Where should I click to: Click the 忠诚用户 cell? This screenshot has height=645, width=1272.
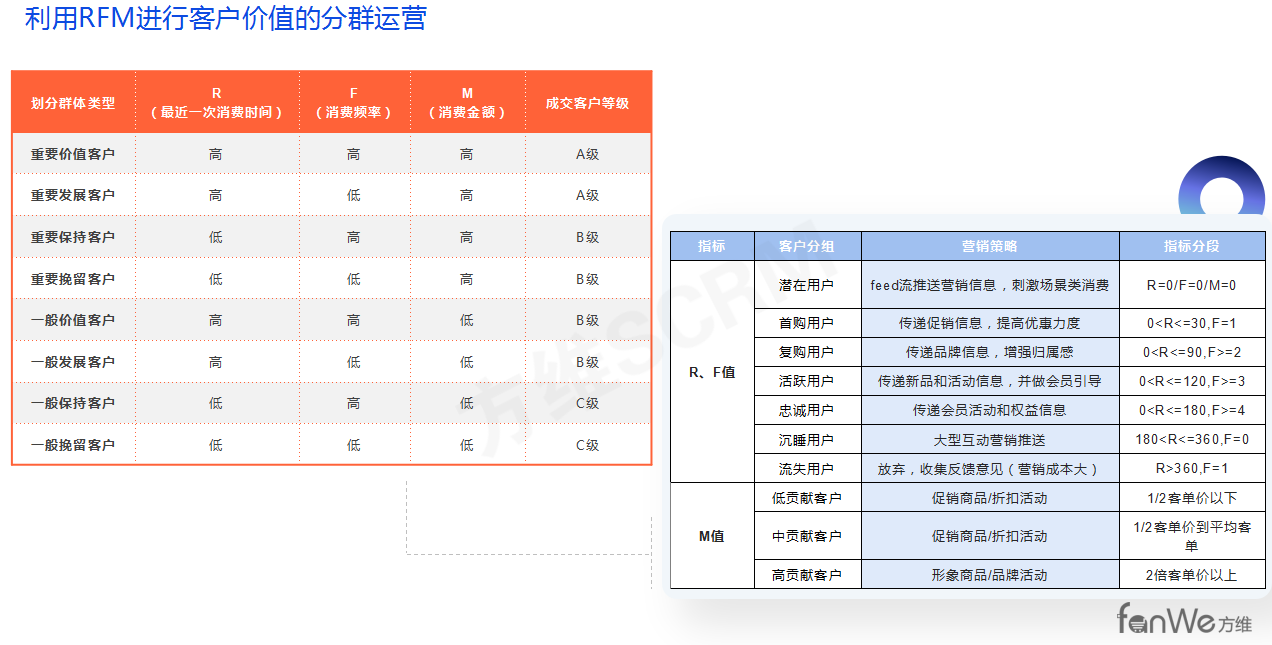(807, 410)
